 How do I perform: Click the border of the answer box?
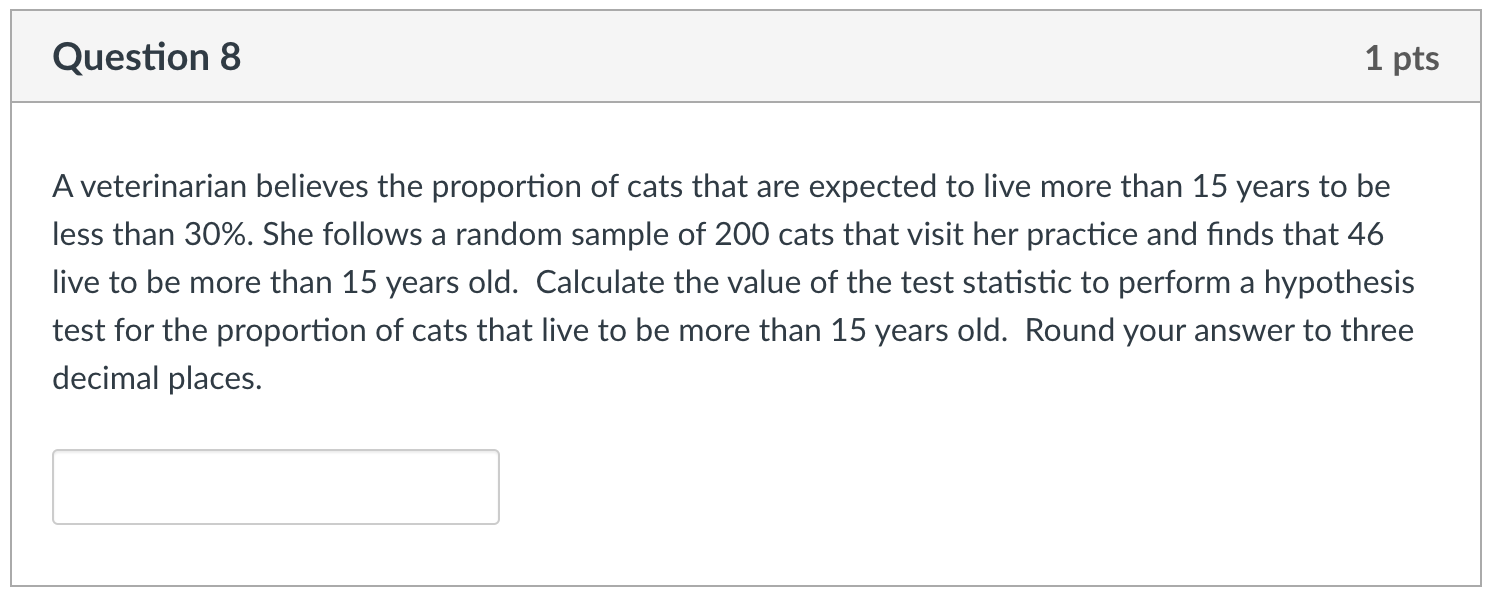275,452
